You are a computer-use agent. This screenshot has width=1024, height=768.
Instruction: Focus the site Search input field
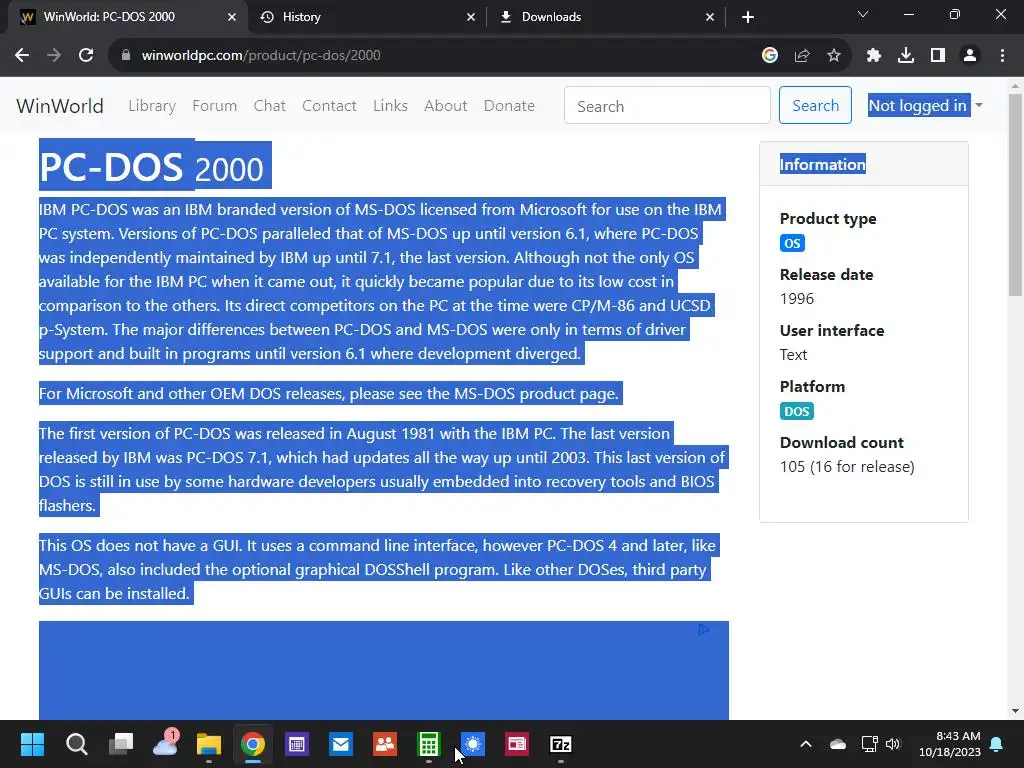point(667,106)
